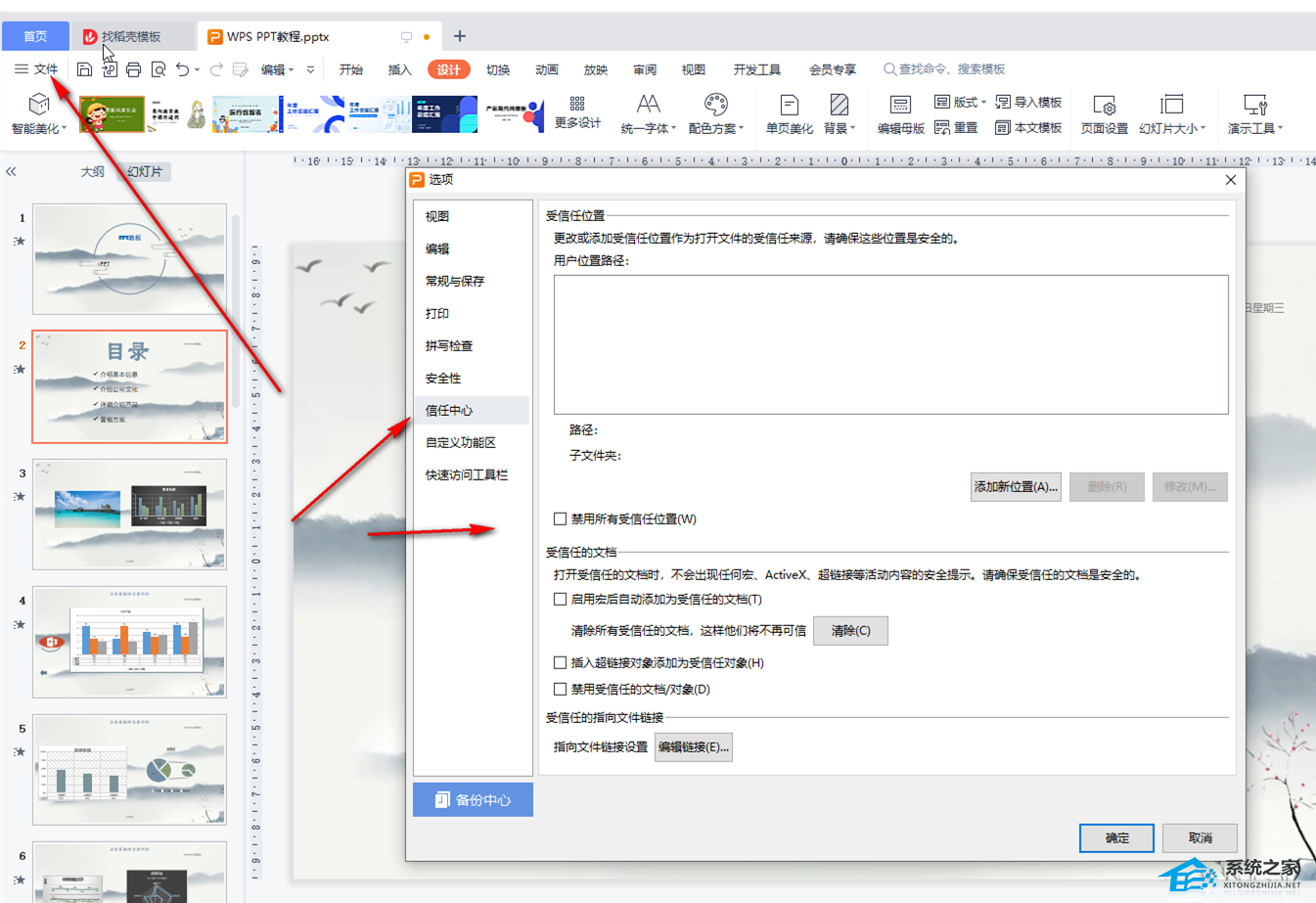Open 智能美化 tool
This screenshot has height=903, width=1316.
point(38,114)
